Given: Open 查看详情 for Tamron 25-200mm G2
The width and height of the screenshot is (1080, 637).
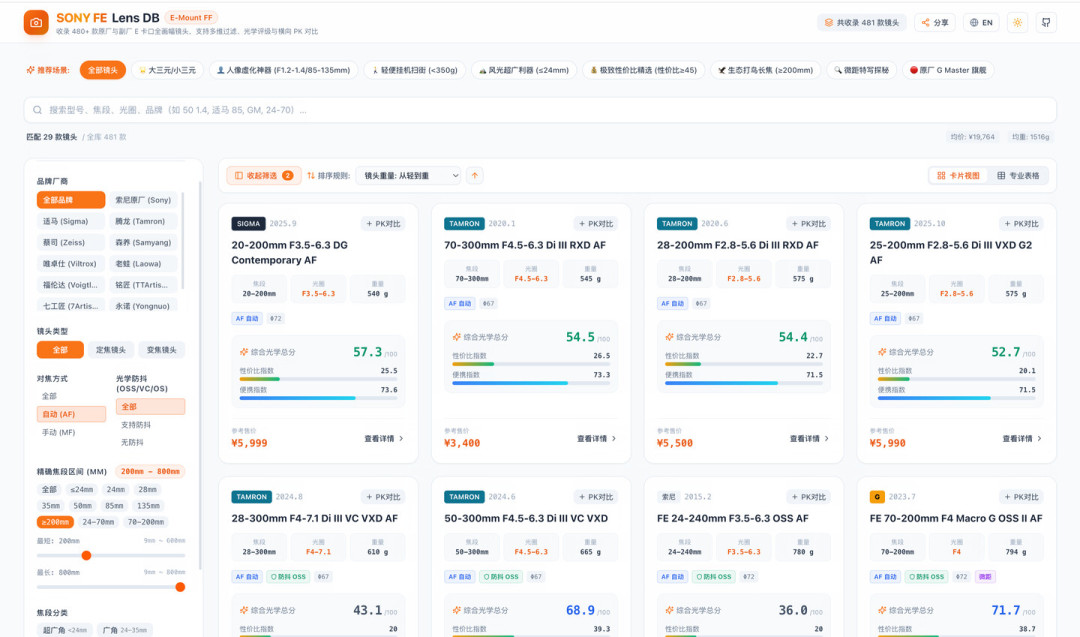Looking at the screenshot, I should 1022,439.
